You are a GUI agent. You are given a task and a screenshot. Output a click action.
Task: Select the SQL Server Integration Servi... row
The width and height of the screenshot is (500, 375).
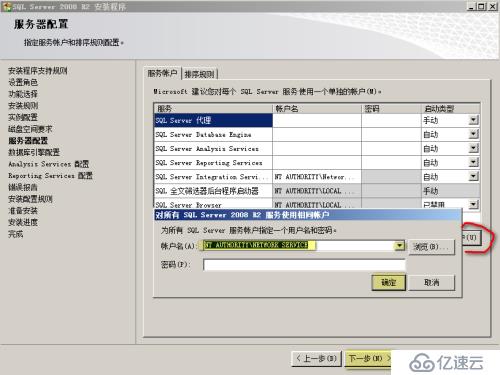[x=213, y=177]
